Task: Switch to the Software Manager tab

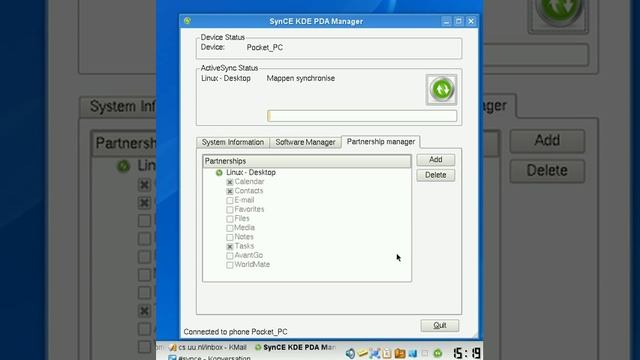Action: 305,142
